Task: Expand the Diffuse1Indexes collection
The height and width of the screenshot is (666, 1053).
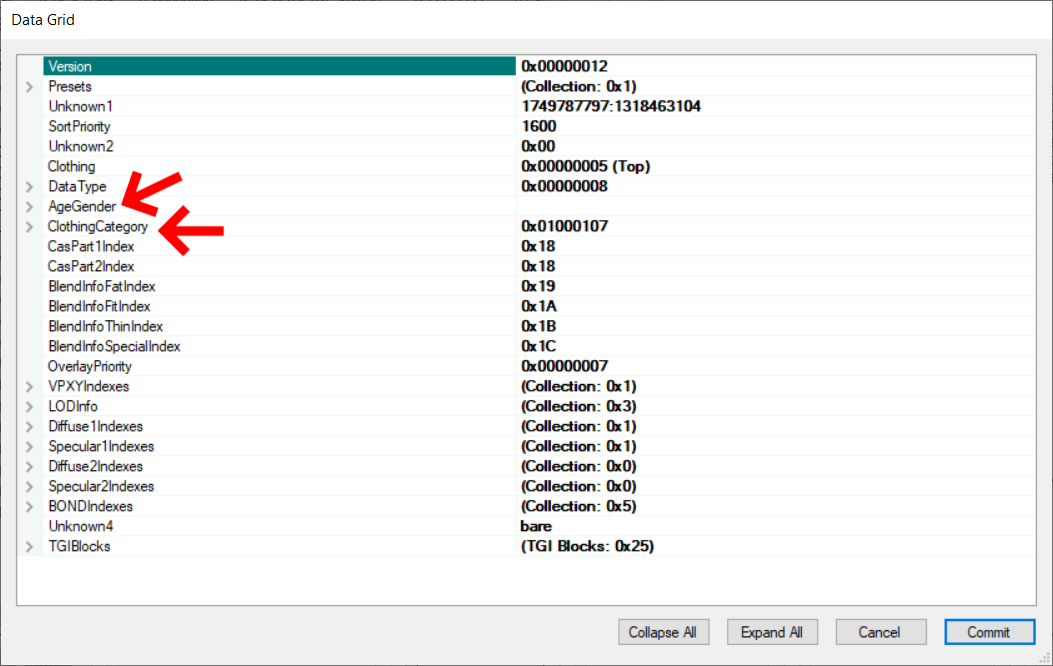Action: (28, 426)
